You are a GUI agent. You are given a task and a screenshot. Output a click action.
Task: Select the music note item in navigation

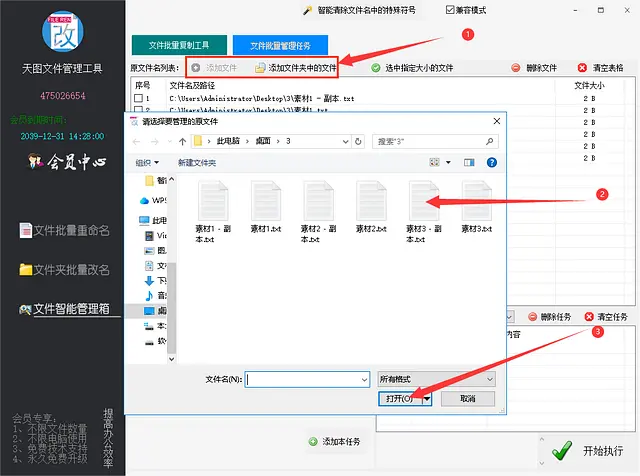[155, 295]
